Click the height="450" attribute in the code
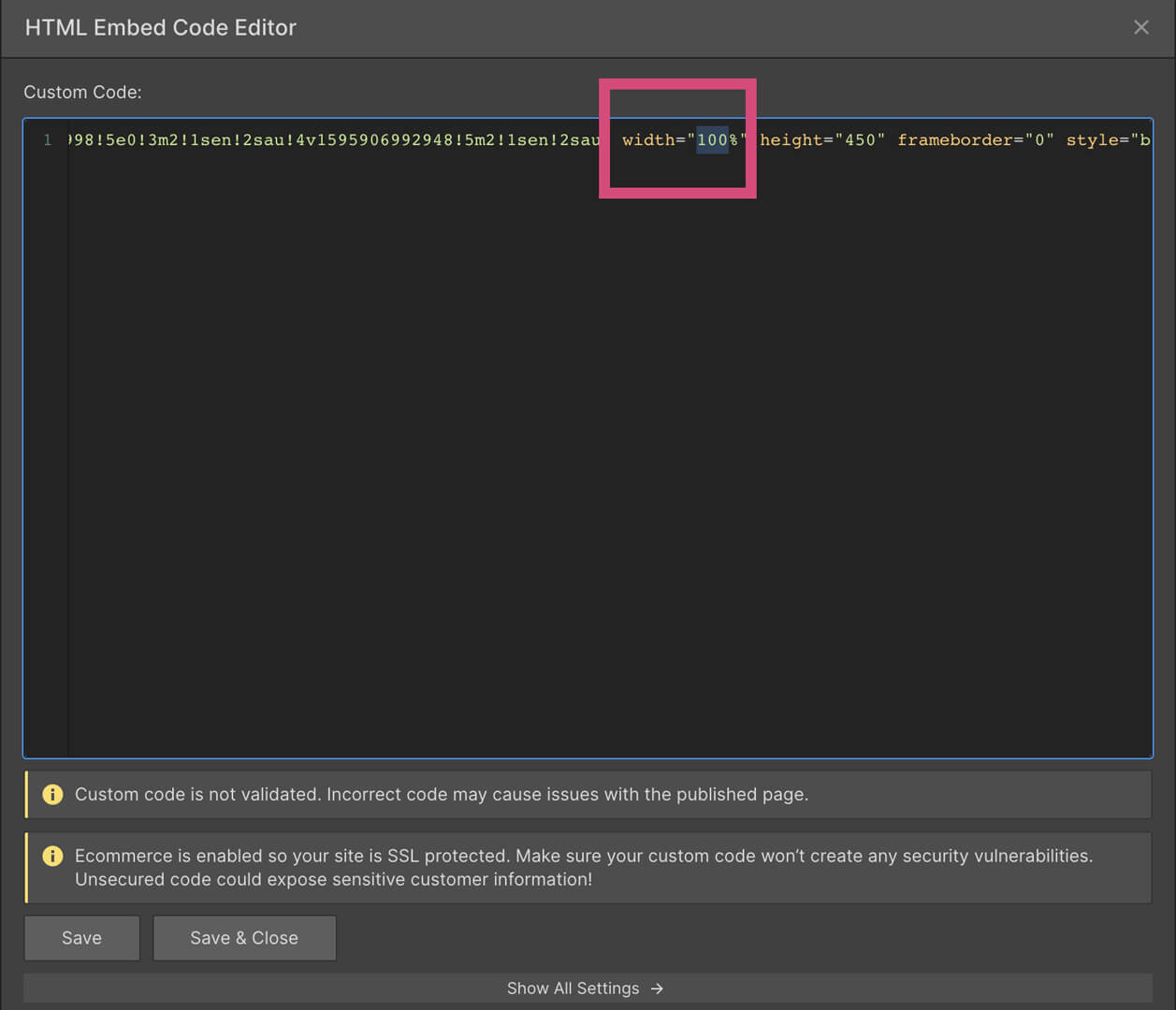1176x1010 pixels. click(822, 139)
